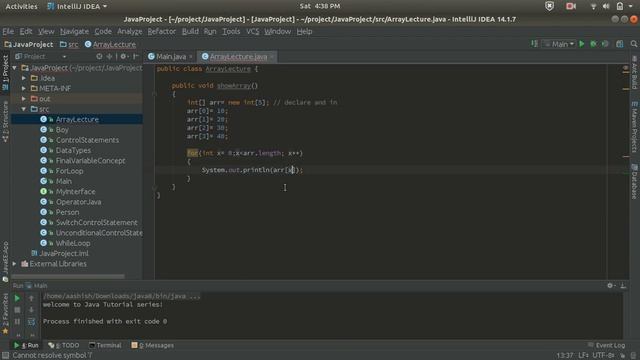The height and width of the screenshot is (360, 640).
Task: Select the WhileLoop class in the tree
Action: (73, 243)
